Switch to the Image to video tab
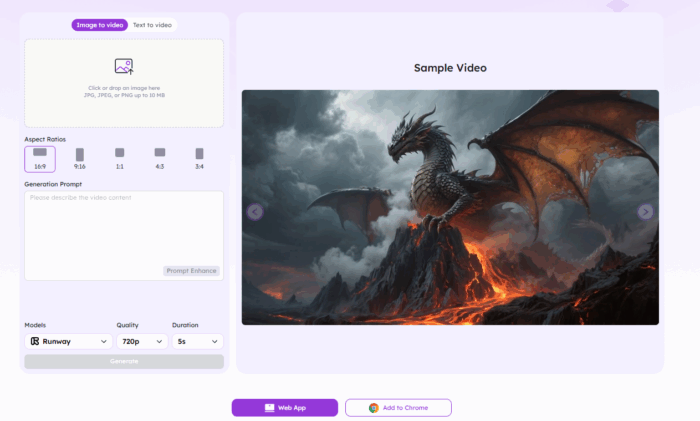Screen dimensions: 700x421 point(100,25)
